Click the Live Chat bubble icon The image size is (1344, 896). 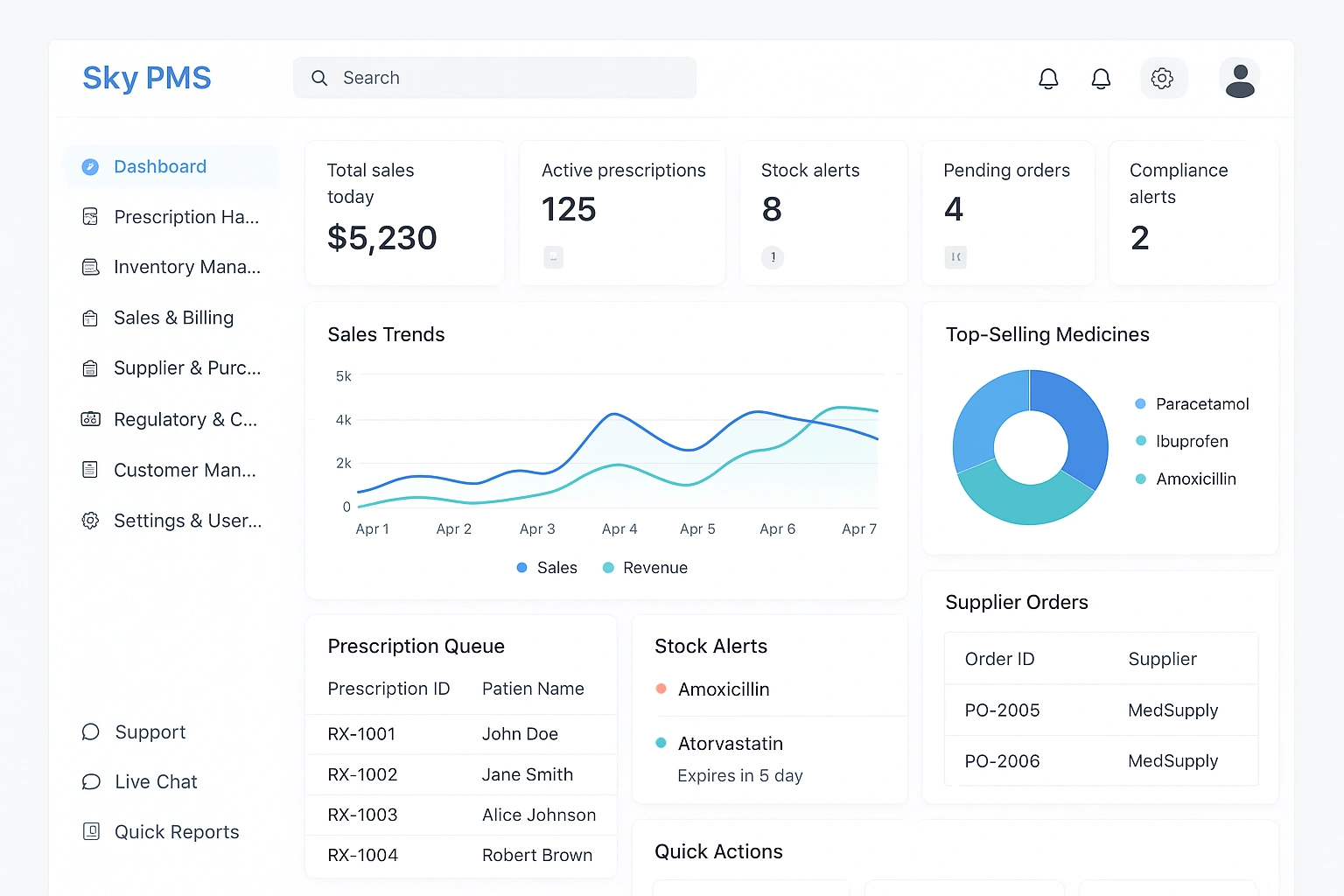(91, 781)
